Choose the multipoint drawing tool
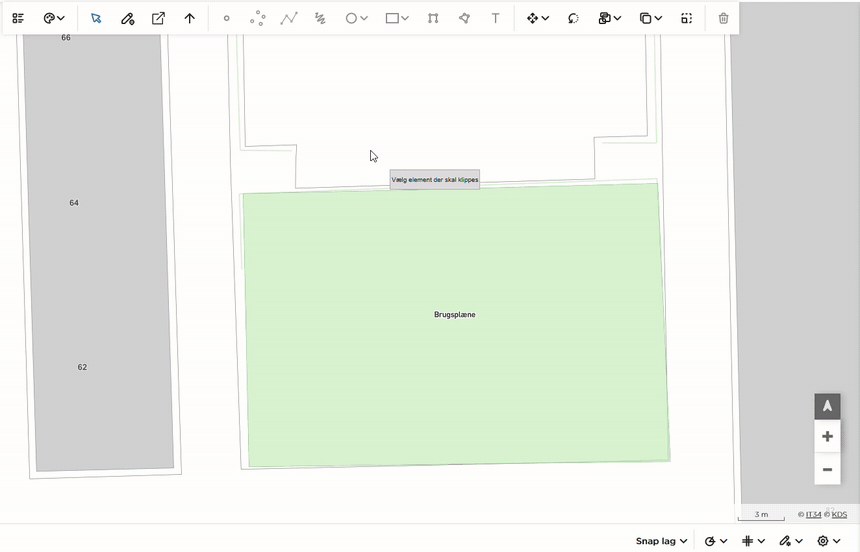 pos(257,18)
